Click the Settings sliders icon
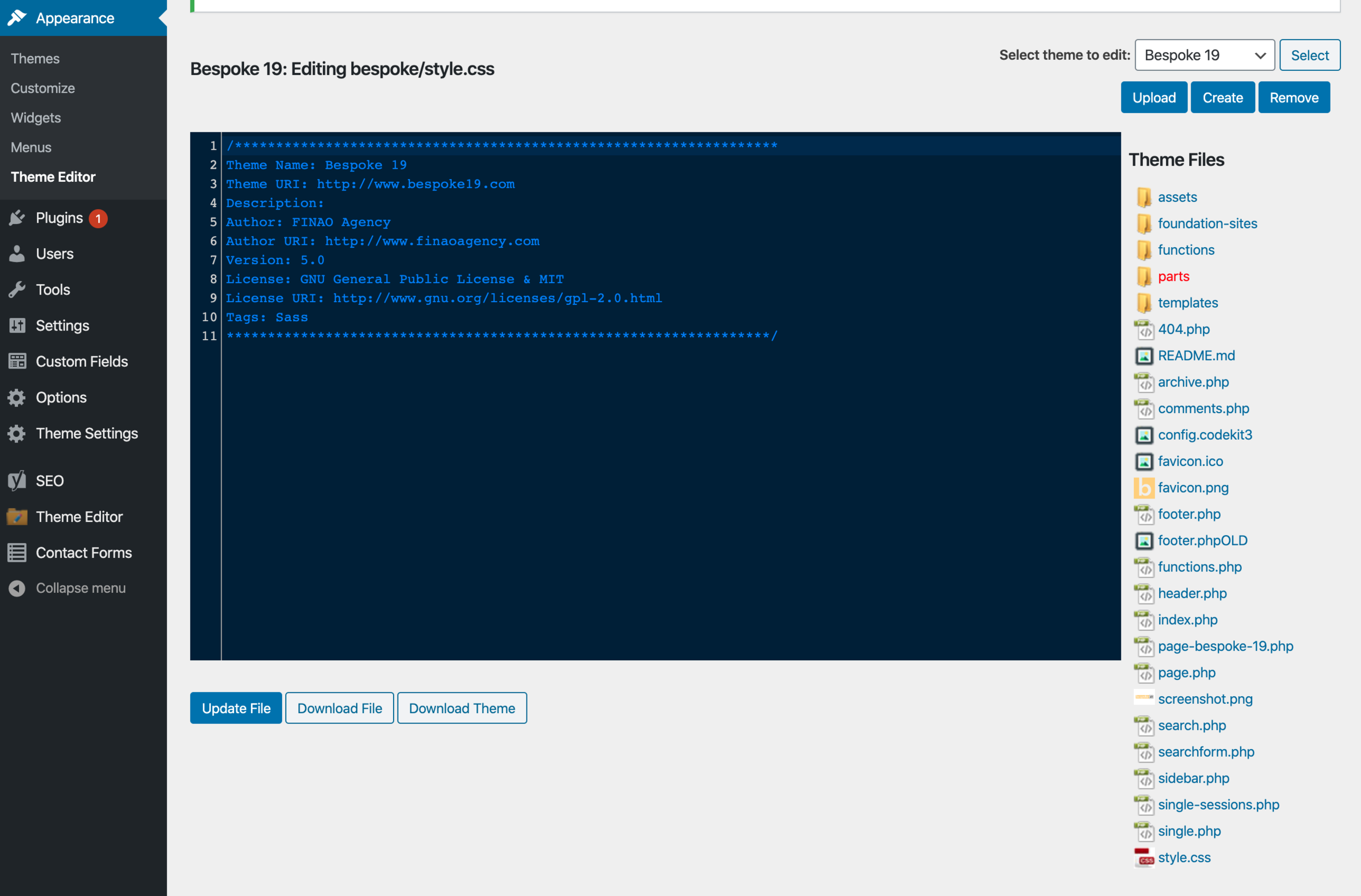The height and width of the screenshot is (896, 1361). point(17,326)
